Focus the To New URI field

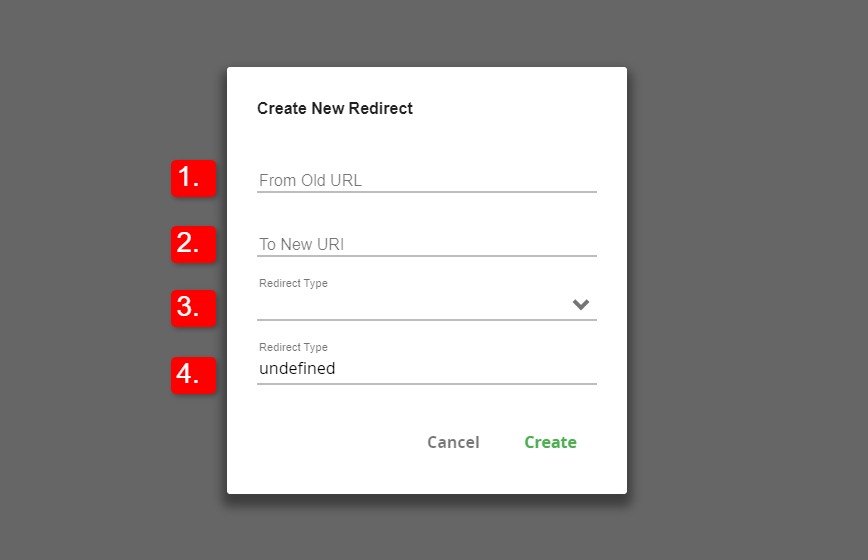(x=427, y=244)
